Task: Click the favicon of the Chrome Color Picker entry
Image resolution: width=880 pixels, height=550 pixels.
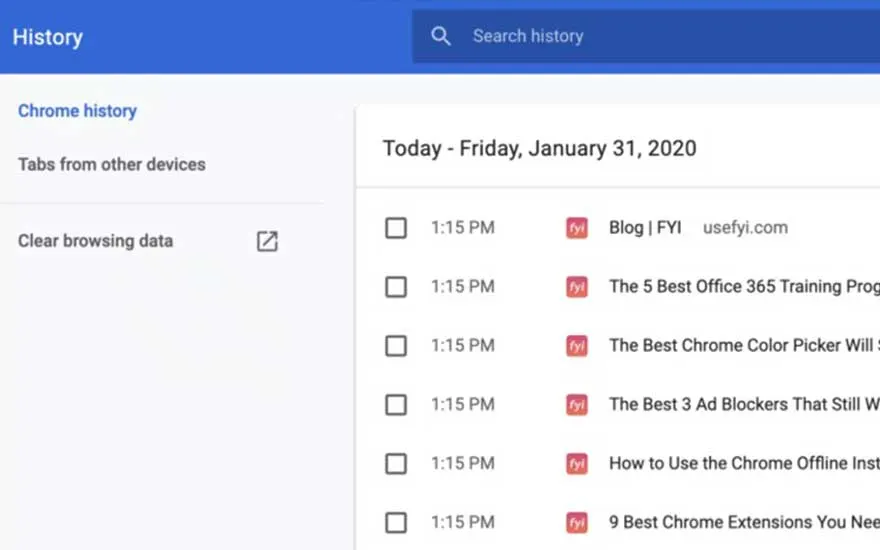Action: click(577, 346)
